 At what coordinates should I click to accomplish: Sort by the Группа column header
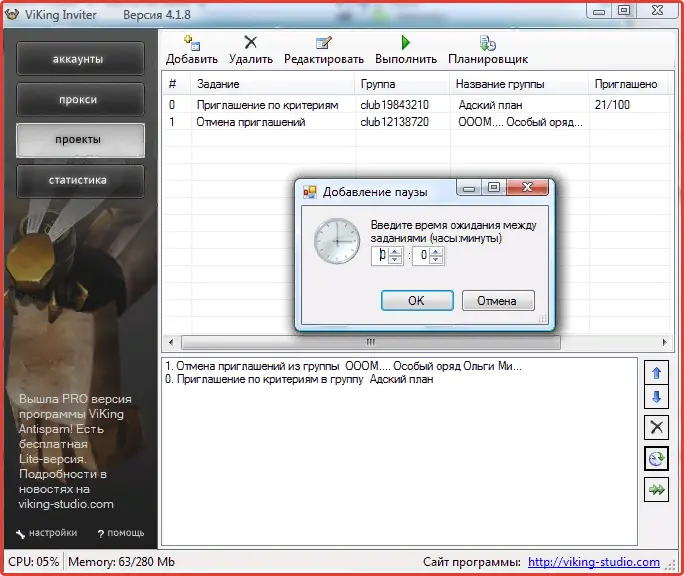(402, 84)
